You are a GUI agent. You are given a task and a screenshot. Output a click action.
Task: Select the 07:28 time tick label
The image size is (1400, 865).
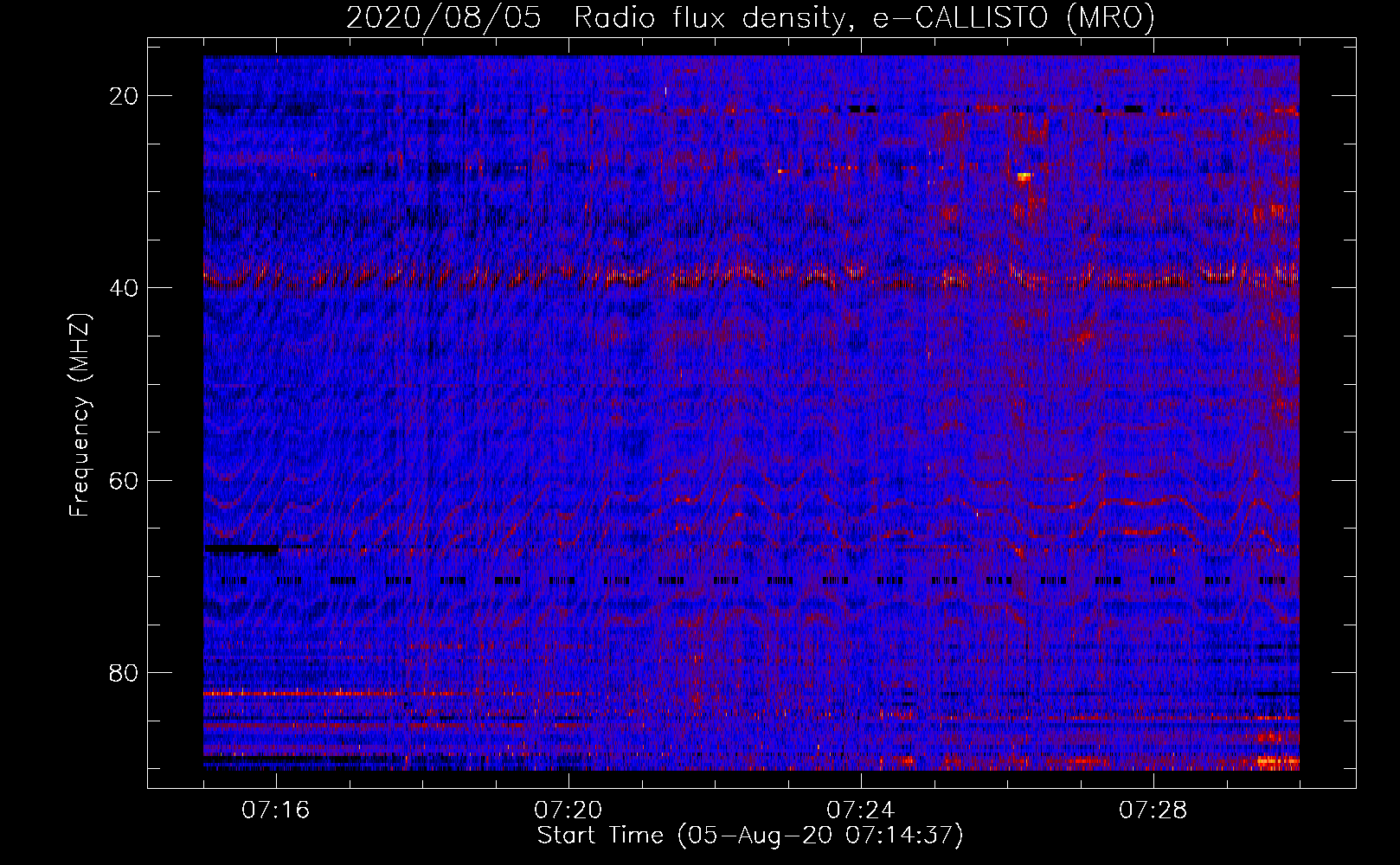(x=1153, y=811)
